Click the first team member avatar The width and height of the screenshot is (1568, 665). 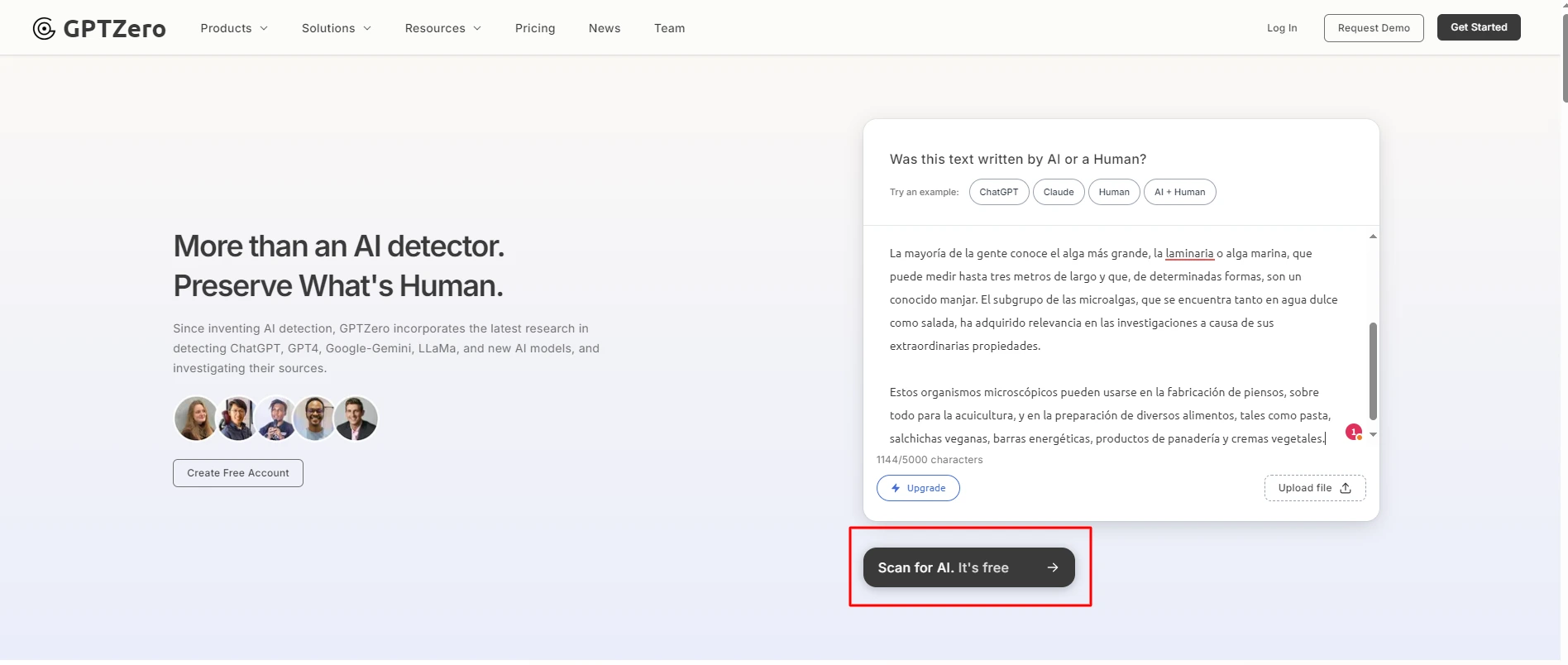196,419
